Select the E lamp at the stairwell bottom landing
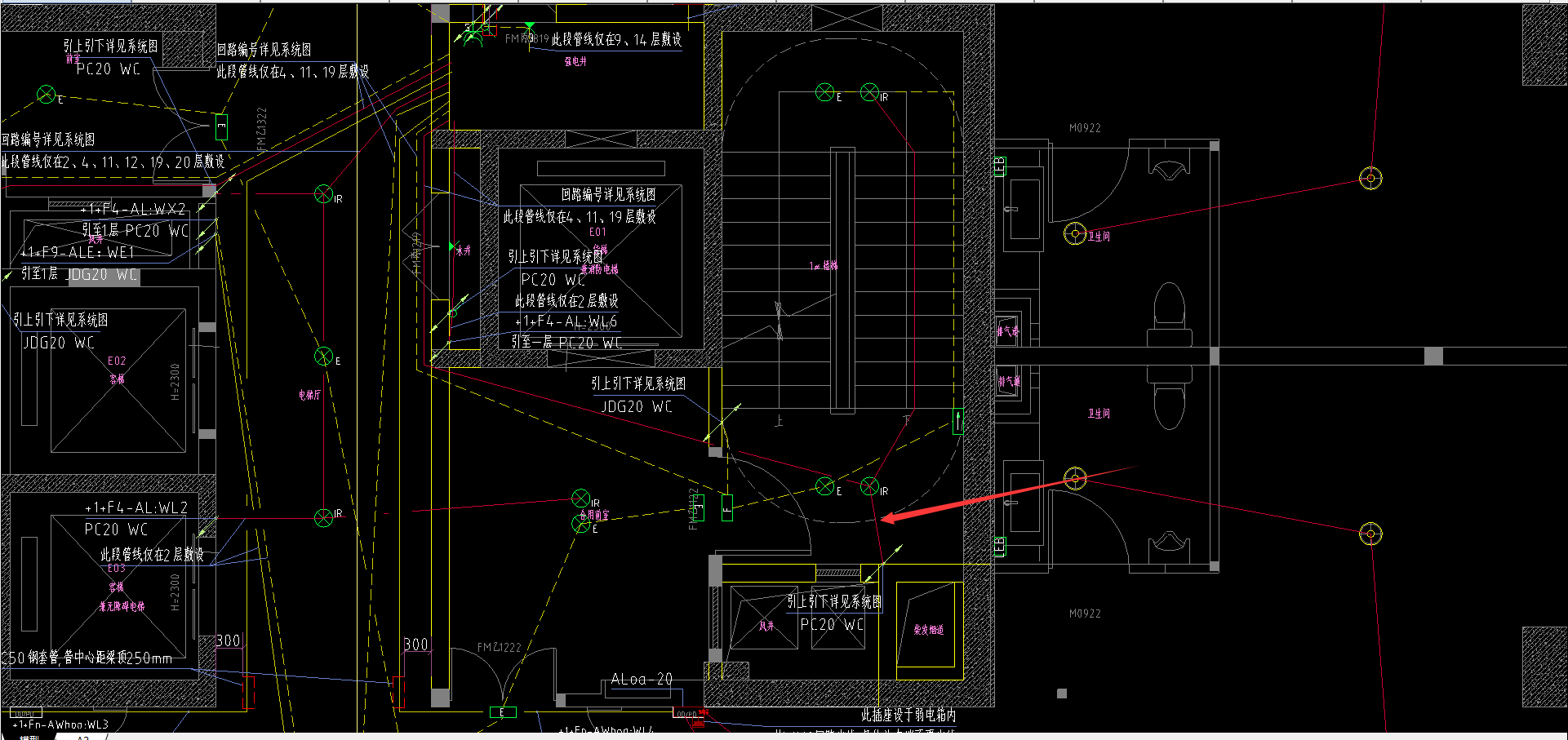This screenshot has width=1568, height=740. tap(825, 487)
